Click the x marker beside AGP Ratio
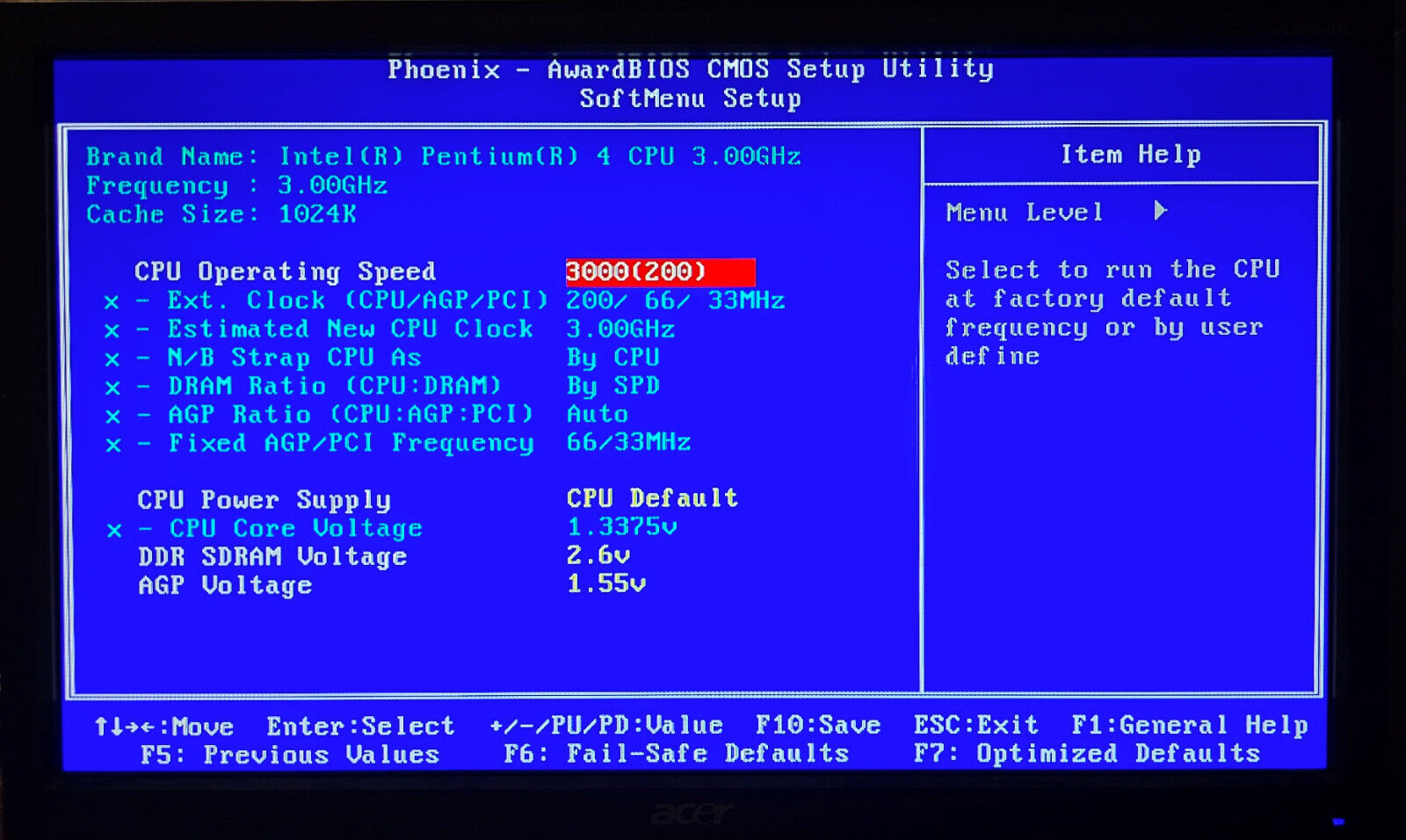The height and width of the screenshot is (840, 1406). (x=112, y=416)
